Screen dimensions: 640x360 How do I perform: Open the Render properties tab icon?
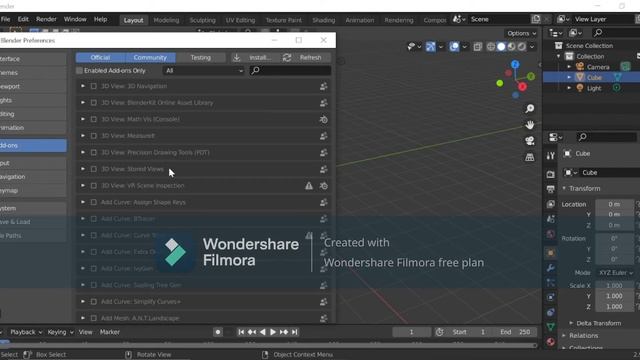(x=551, y=174)
